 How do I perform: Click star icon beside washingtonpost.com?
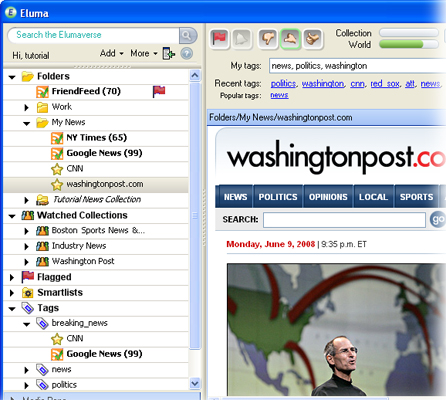pyautogui.click(x=57, y=185)
